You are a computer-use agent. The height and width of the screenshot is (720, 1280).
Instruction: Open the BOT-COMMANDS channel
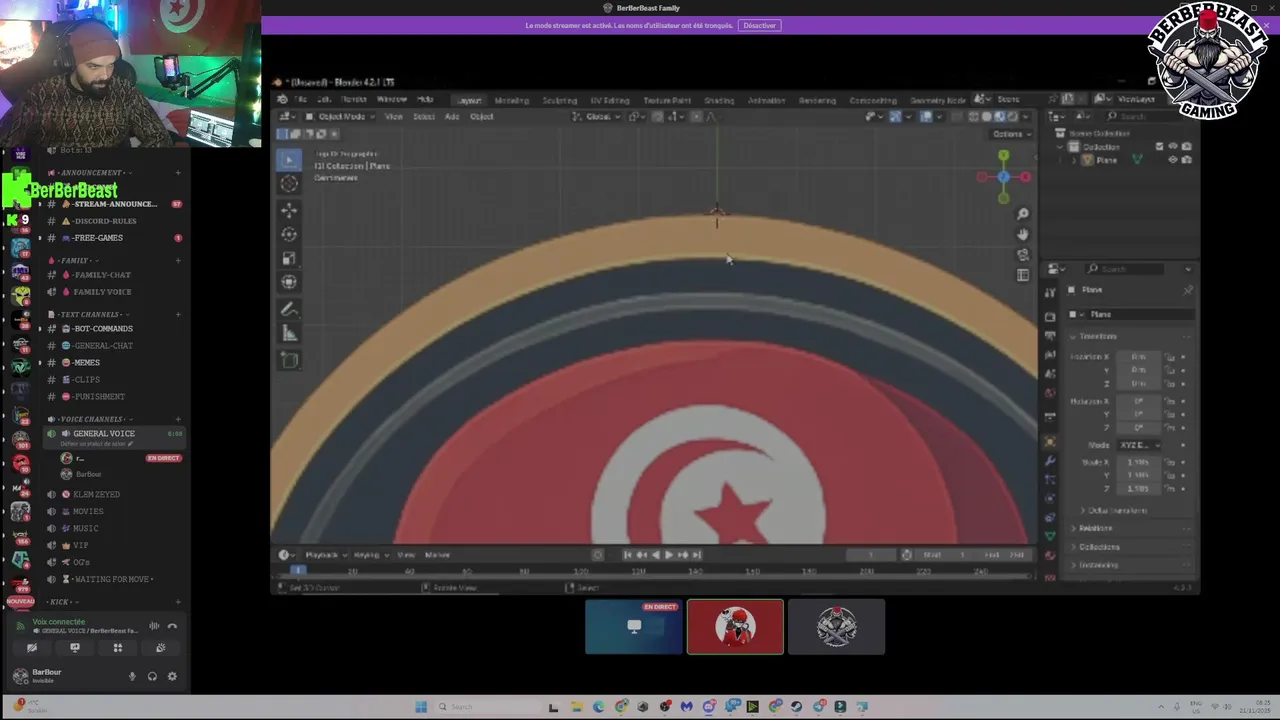click(x=103, y=329)
